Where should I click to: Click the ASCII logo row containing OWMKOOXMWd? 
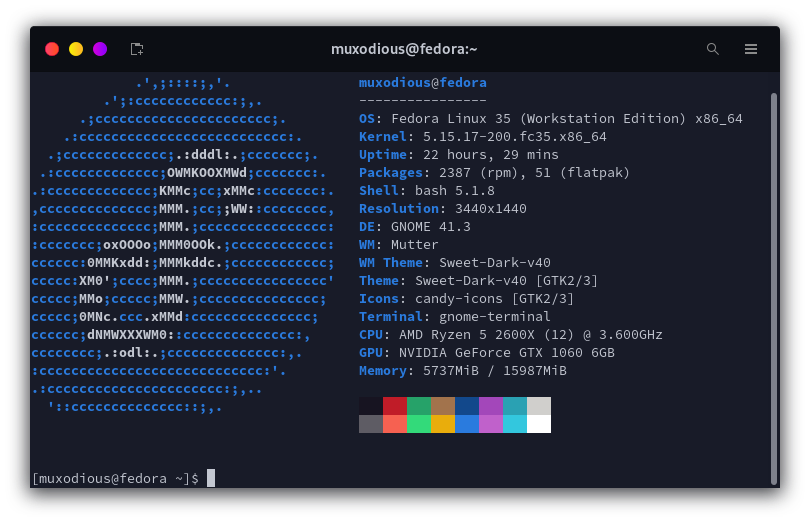[183, 173]
